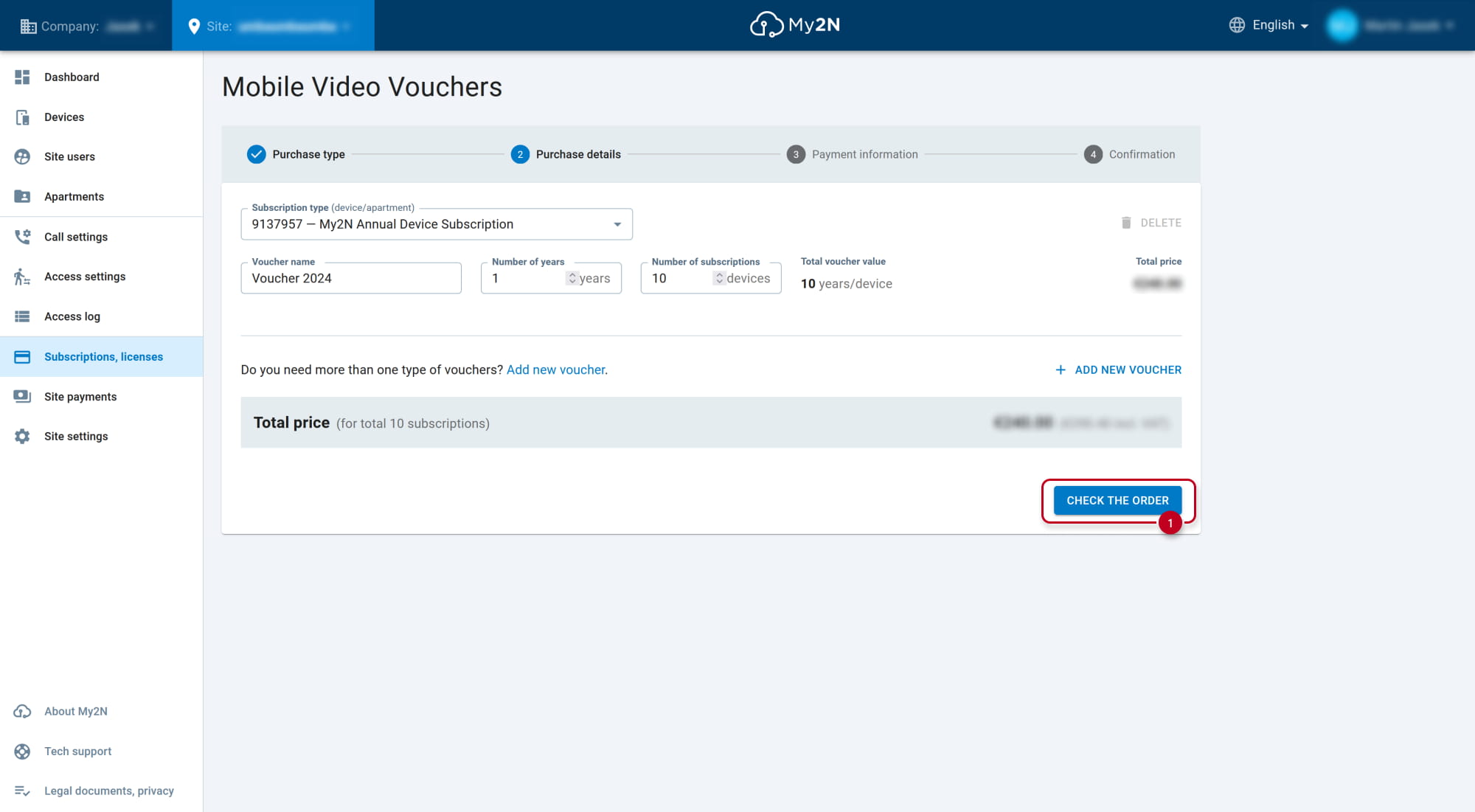The width and height of the screenshot is (1475, 812).
Task: Click the Company building icon
Action: tap(28, 27)
